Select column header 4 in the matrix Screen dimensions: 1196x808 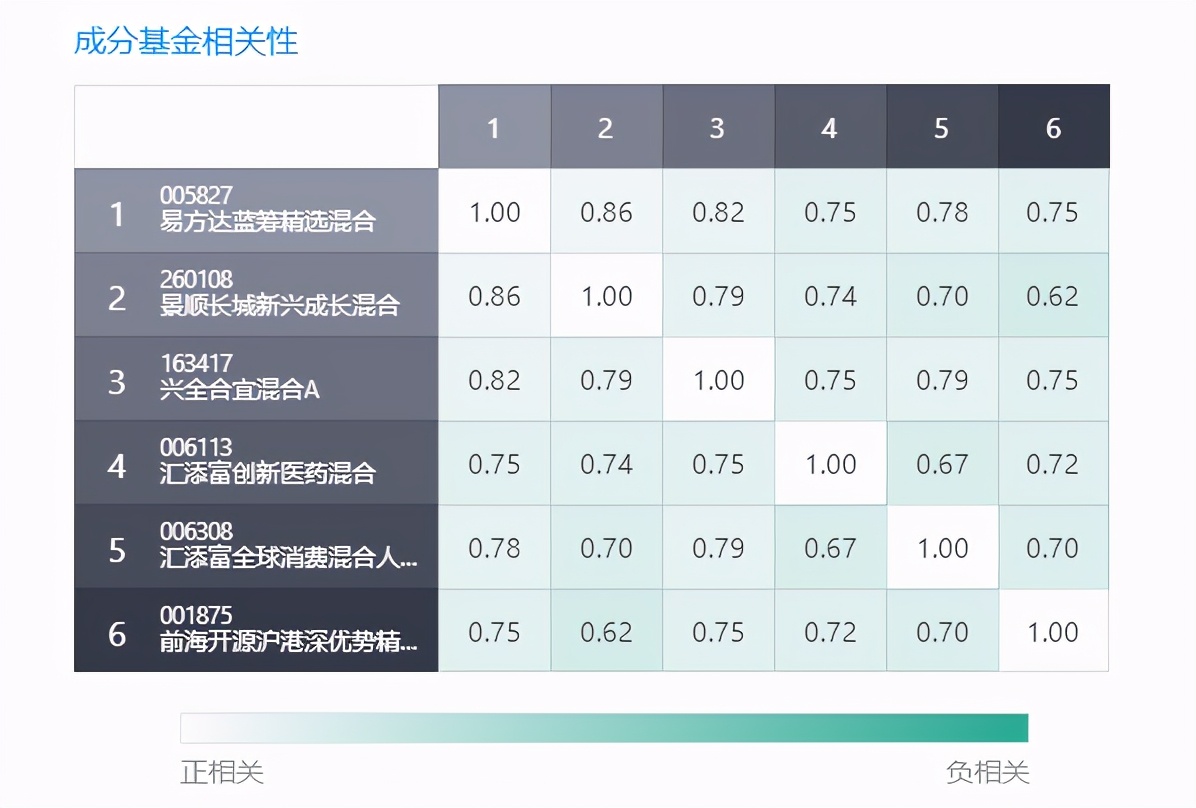pyautogui.click(x=830, y=128)
